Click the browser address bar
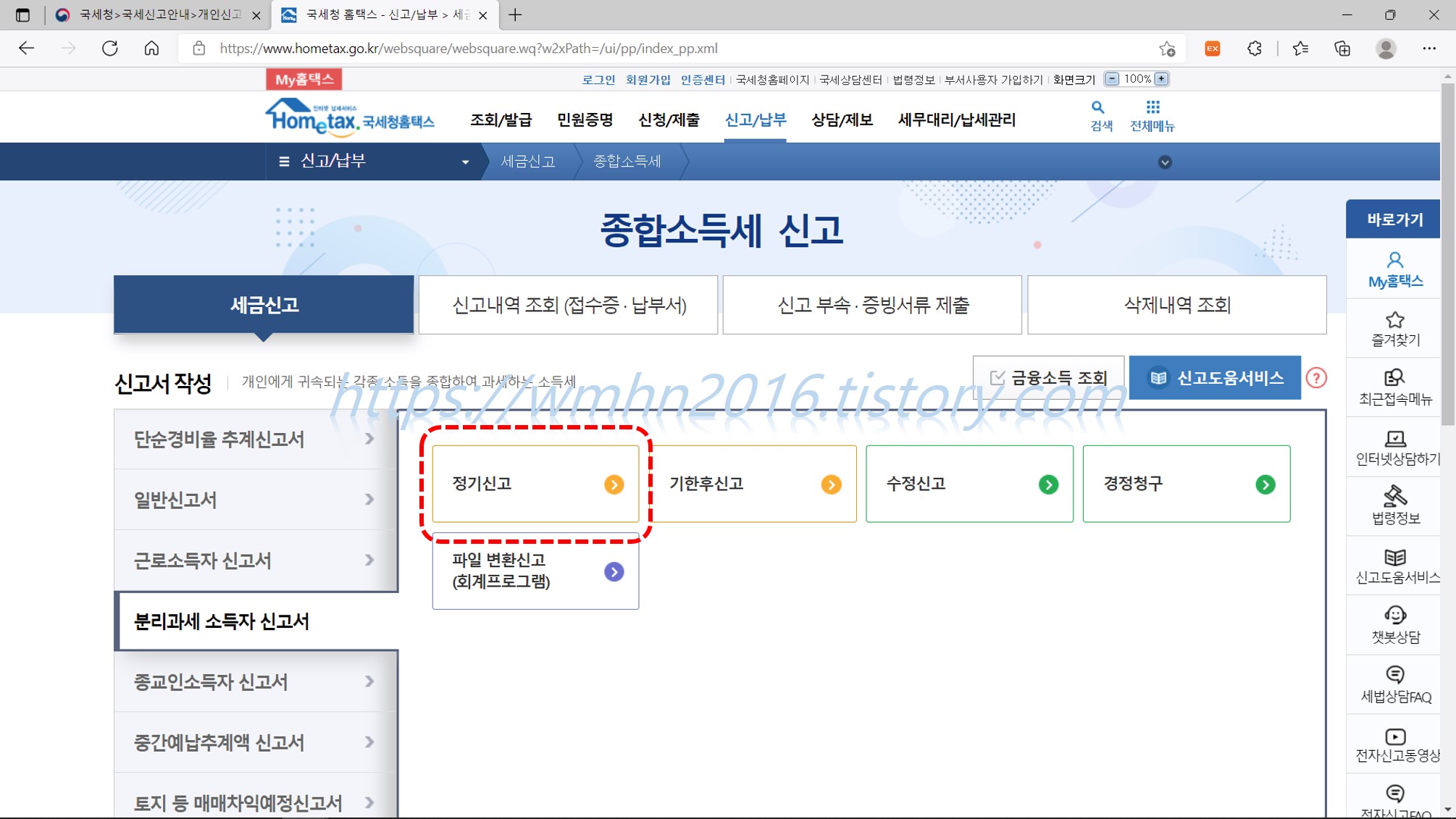1456x819 pixels. click(681, 49)
